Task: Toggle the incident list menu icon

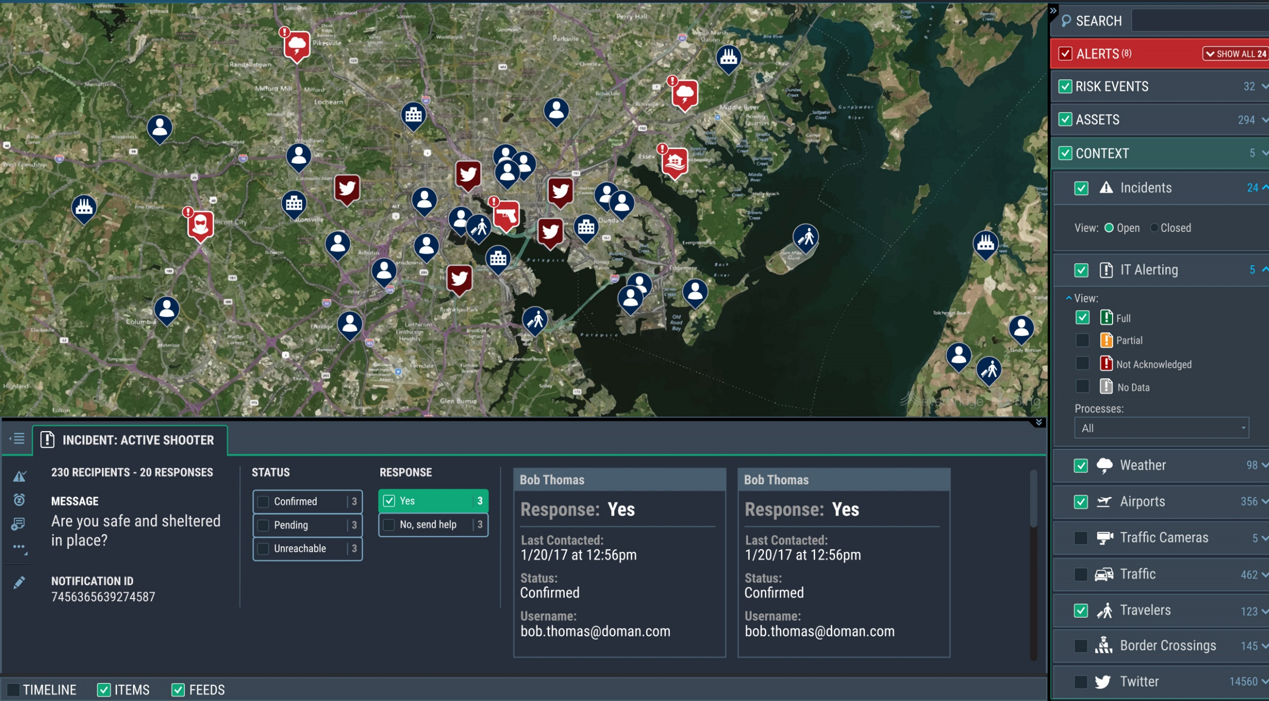Action: [x=17, y=439]
